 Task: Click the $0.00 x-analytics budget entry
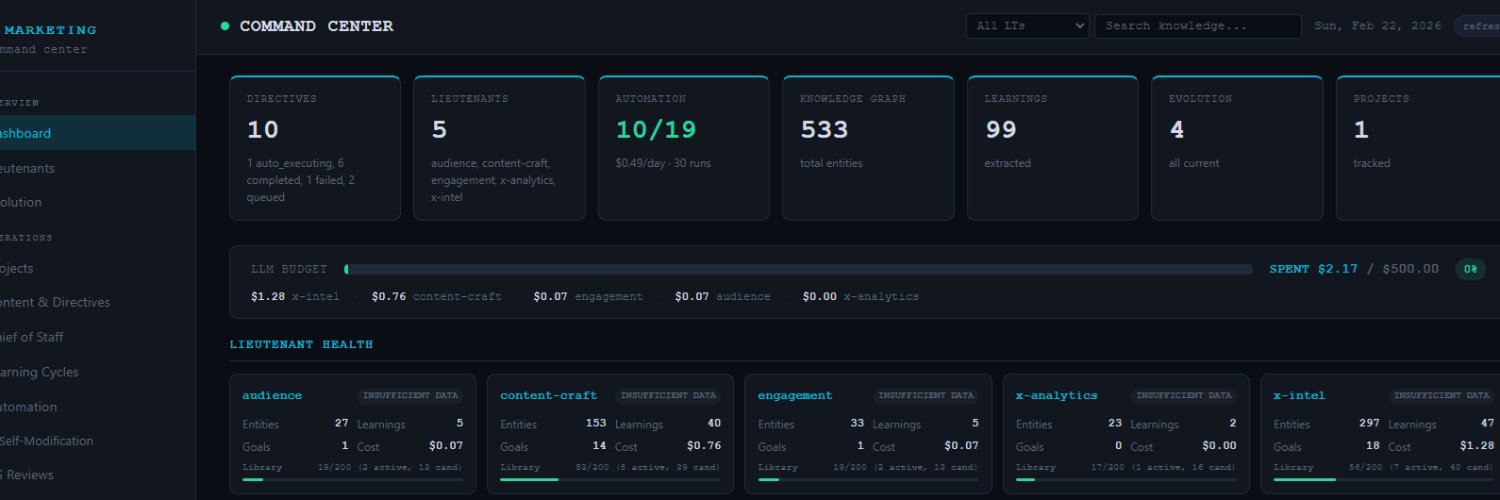coord(860,296)
